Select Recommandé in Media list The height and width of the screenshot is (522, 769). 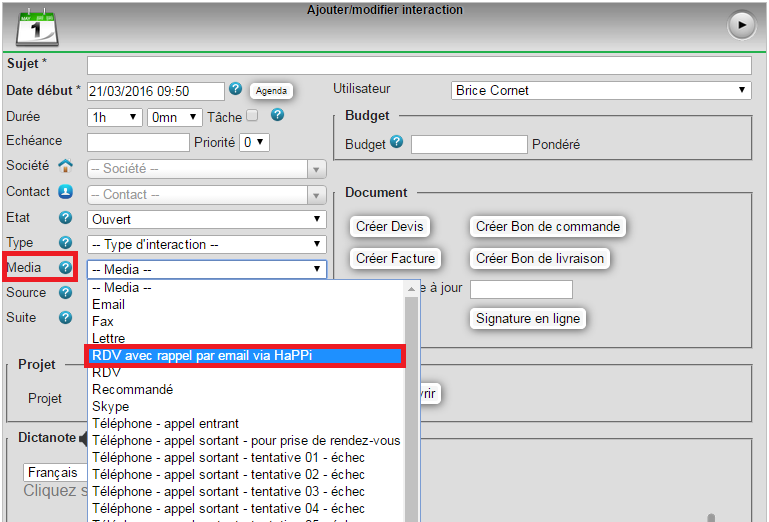[x=246, y=390]
